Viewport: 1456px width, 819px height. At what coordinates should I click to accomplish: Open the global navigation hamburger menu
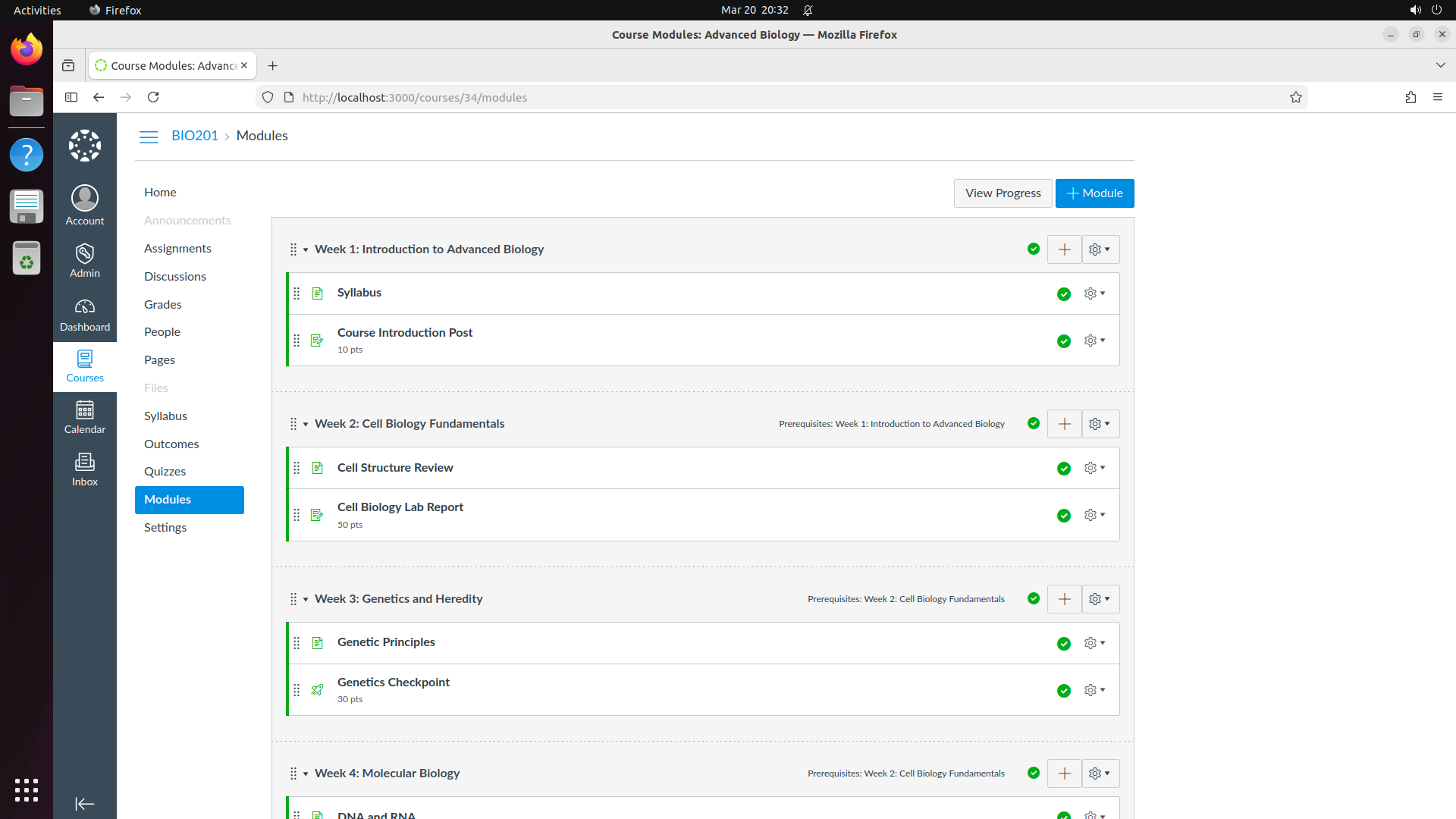point(149,136)
